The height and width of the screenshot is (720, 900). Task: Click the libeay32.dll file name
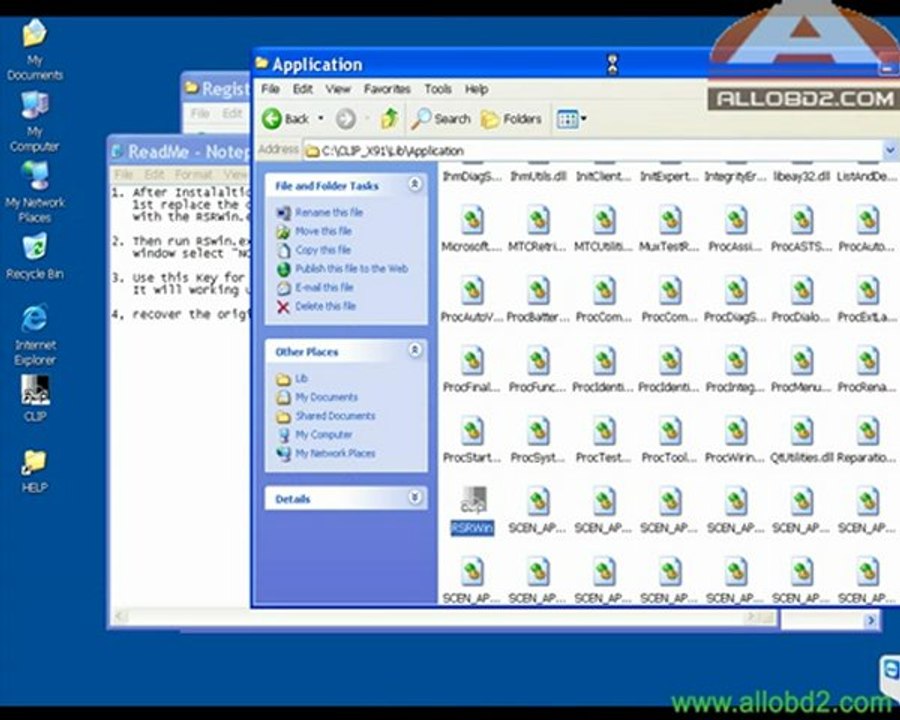point(802,176)
